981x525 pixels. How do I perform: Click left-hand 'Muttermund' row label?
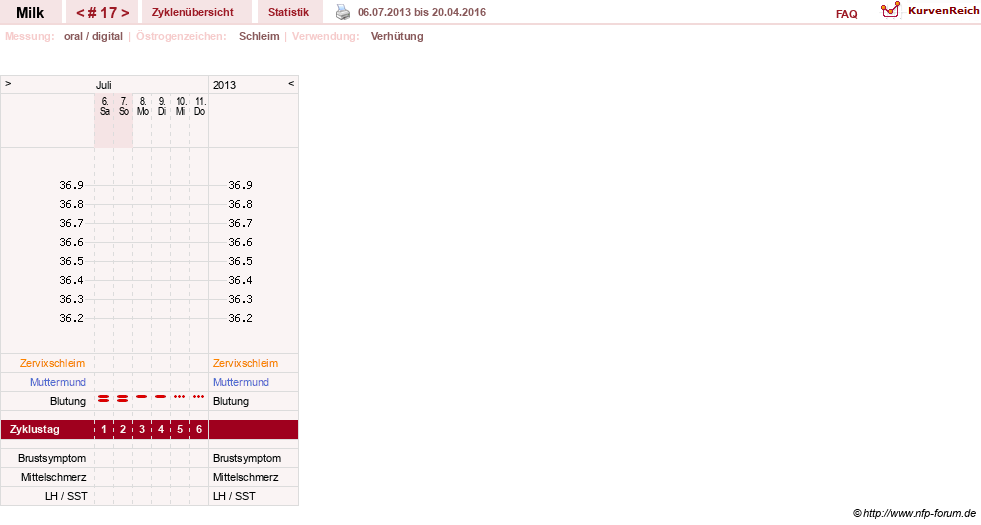click(58, 382)
